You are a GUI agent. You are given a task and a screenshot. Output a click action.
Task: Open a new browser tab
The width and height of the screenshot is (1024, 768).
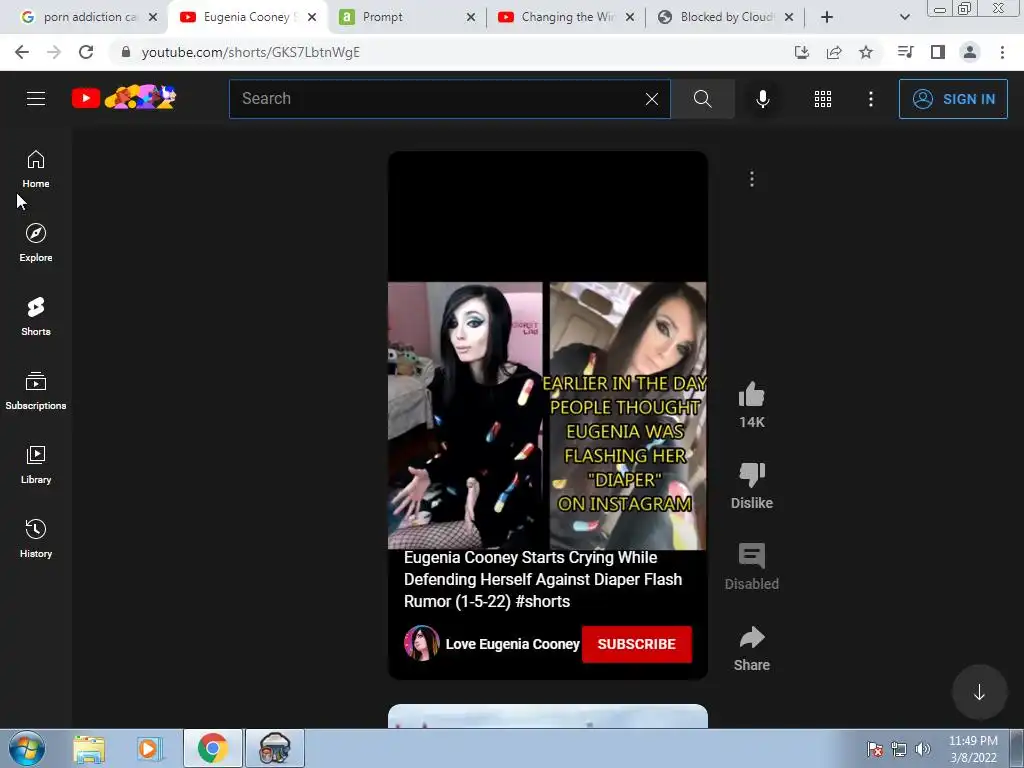(827, 17)
